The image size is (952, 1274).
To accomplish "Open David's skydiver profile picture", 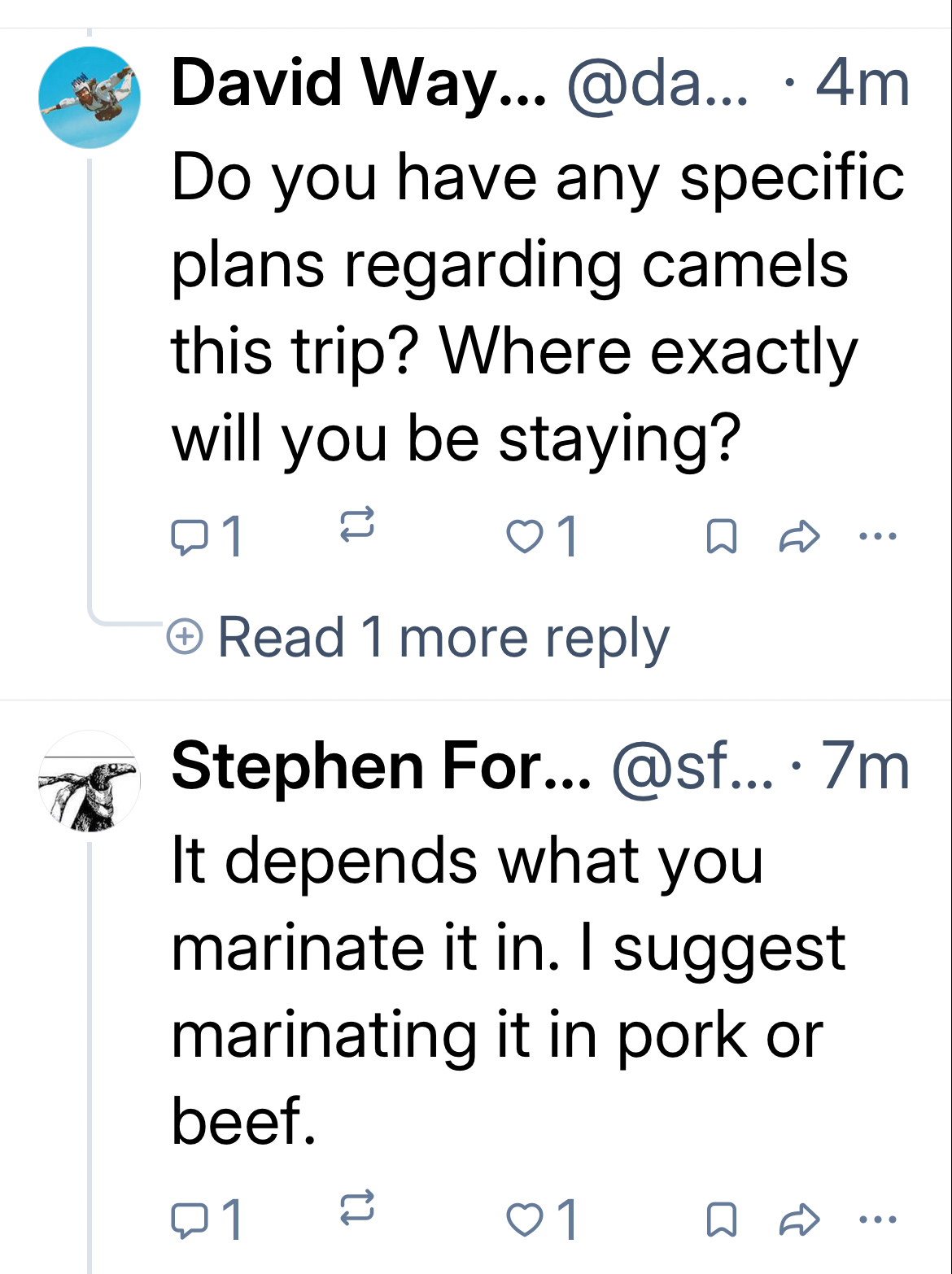I will pyautogui.click(x=90, y=98).
